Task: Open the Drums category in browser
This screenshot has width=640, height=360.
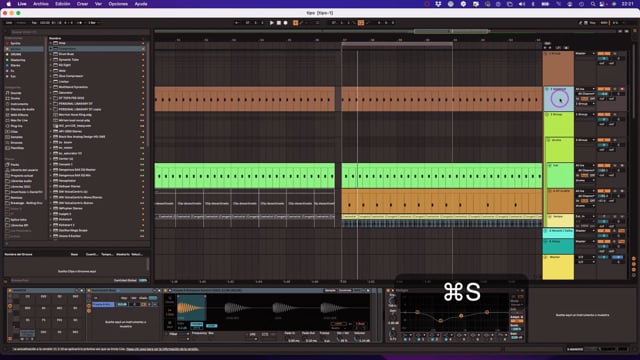Action: point(16,98)
